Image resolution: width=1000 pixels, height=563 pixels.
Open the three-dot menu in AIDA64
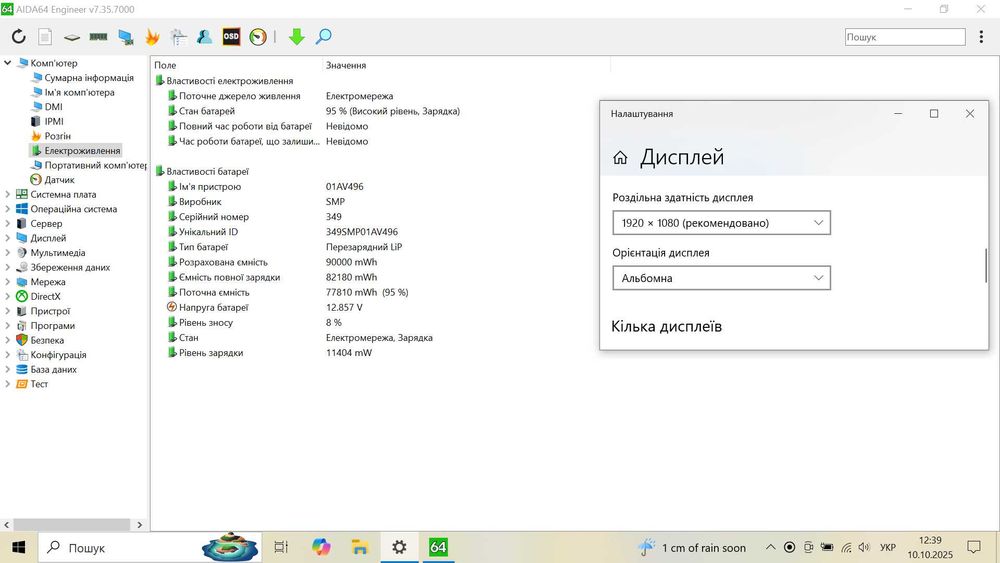pyautogui.click(x=981, y=37)
